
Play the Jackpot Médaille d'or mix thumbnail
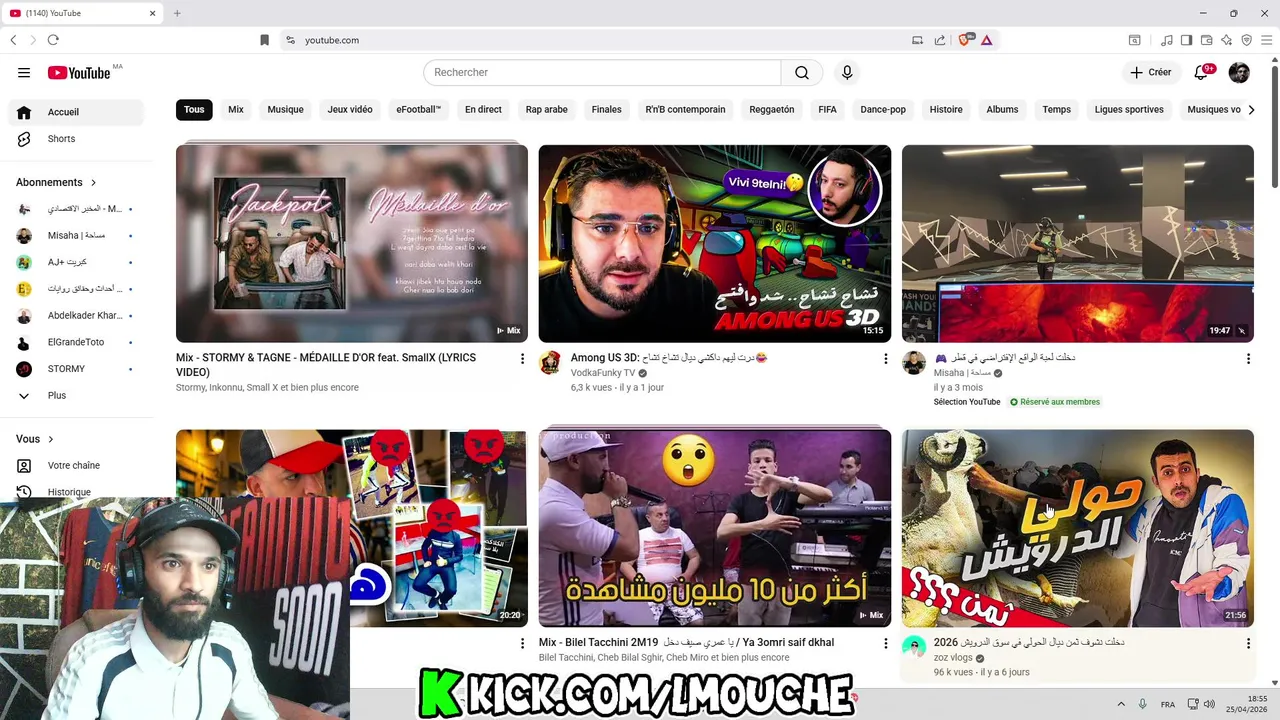(x=352, y=244)
